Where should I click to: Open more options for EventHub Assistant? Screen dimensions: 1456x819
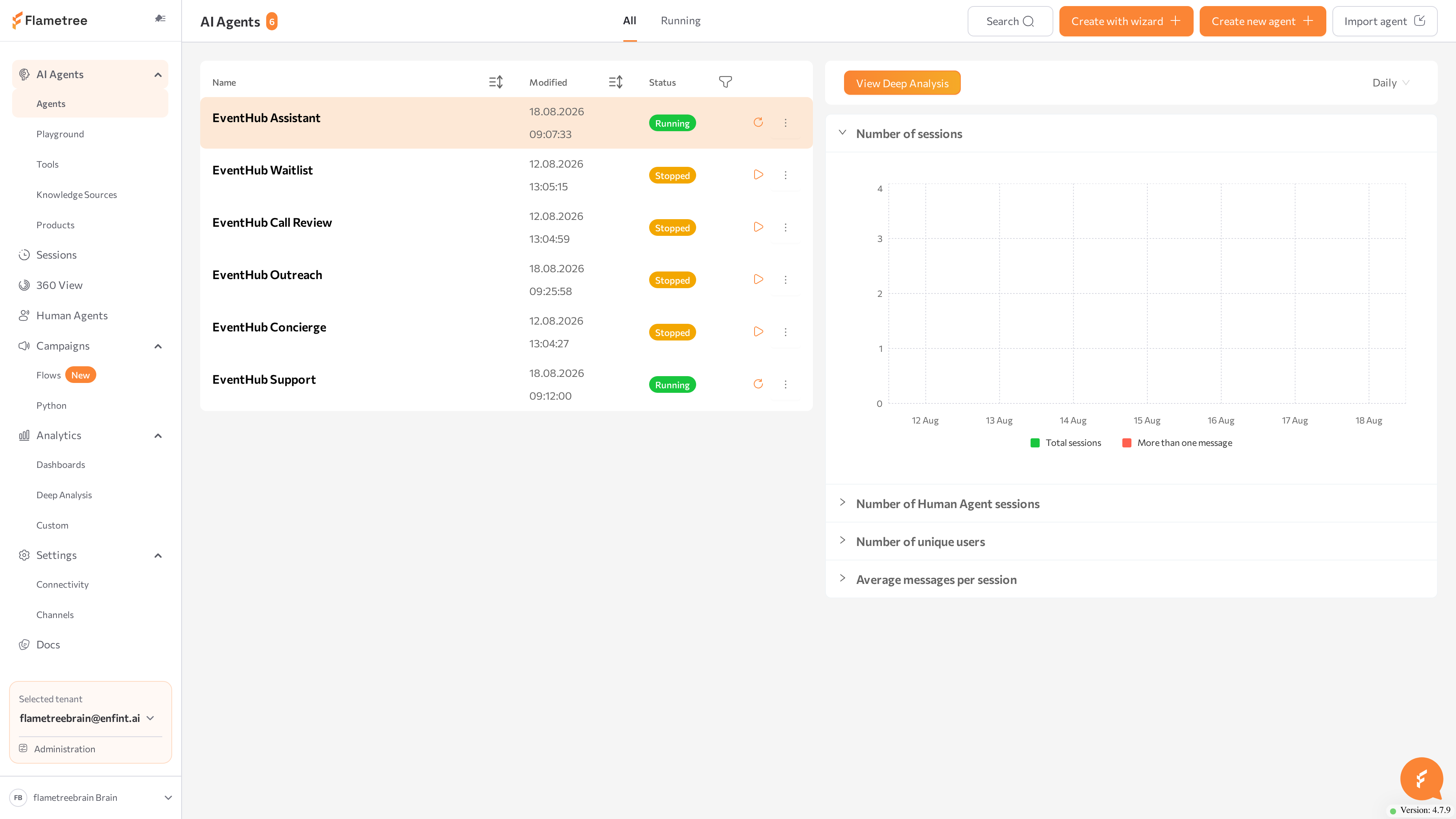click(785, 122)
